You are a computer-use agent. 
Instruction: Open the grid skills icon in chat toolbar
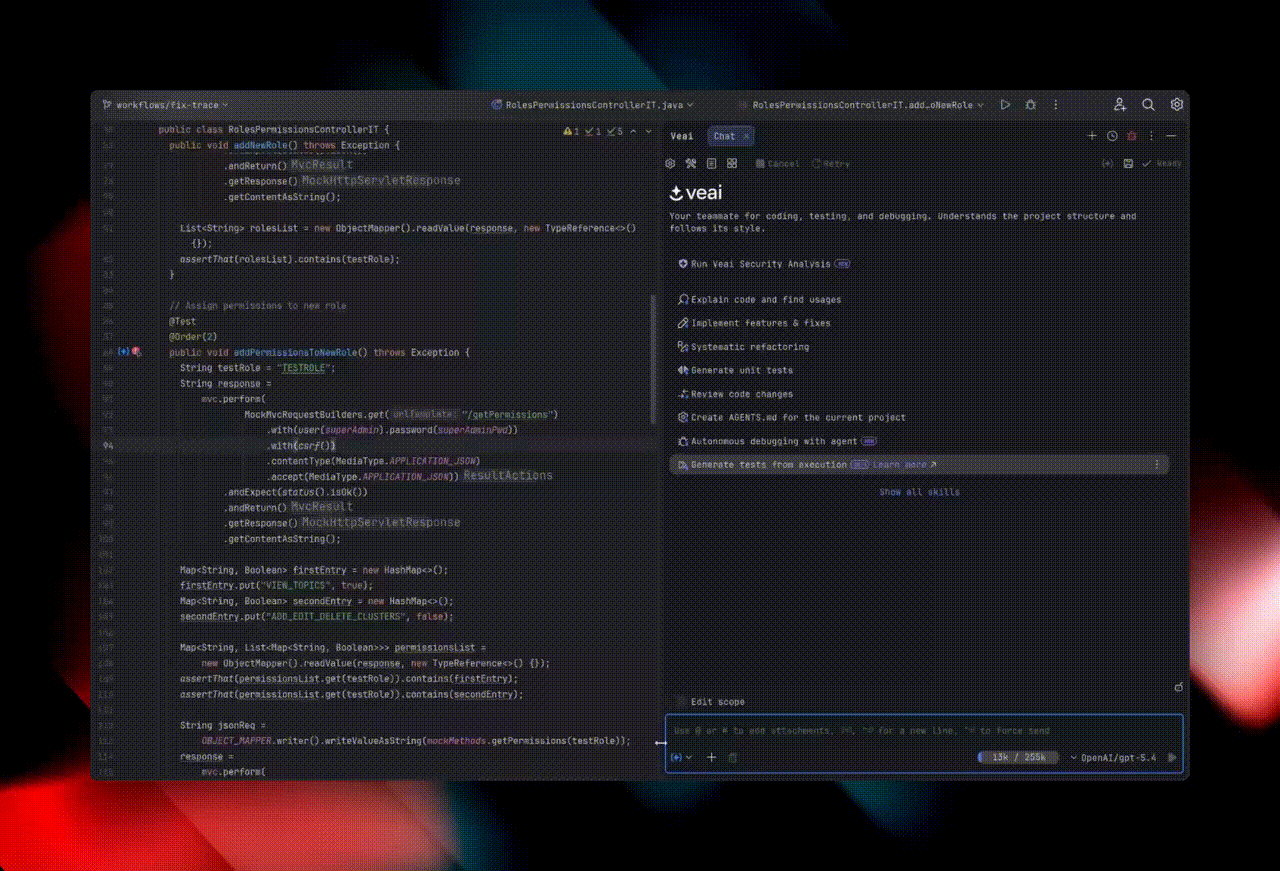[x=732, y=163]
